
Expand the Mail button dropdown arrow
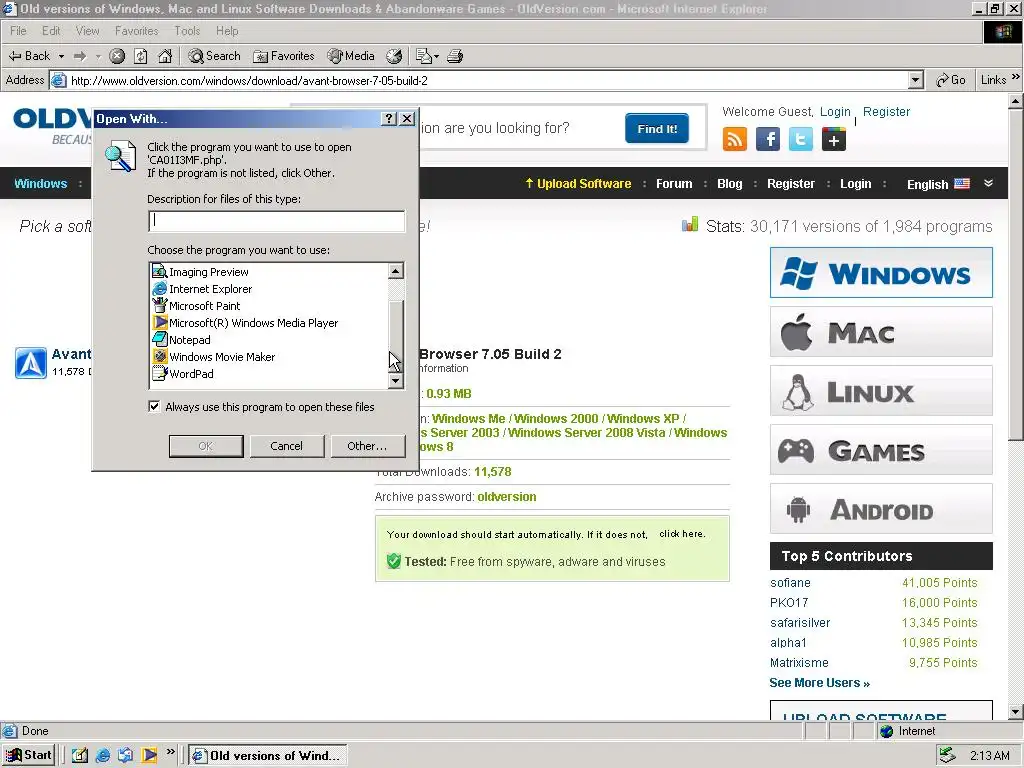436,56
